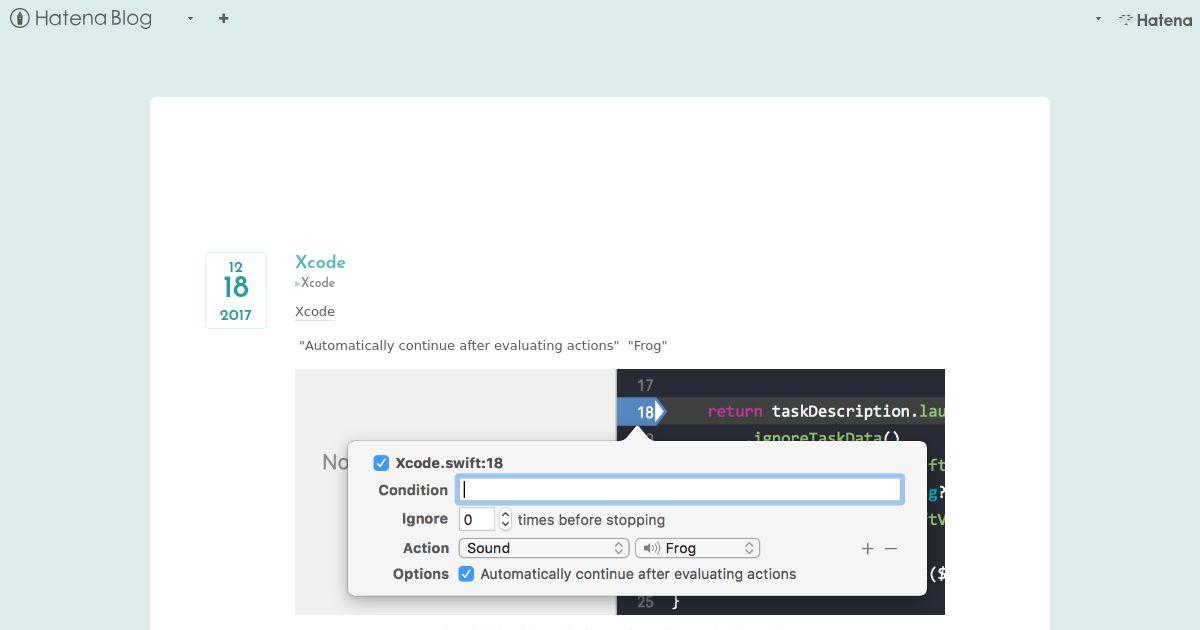Open the Xcode article title
1200x630 pixels.
point(320,262)
